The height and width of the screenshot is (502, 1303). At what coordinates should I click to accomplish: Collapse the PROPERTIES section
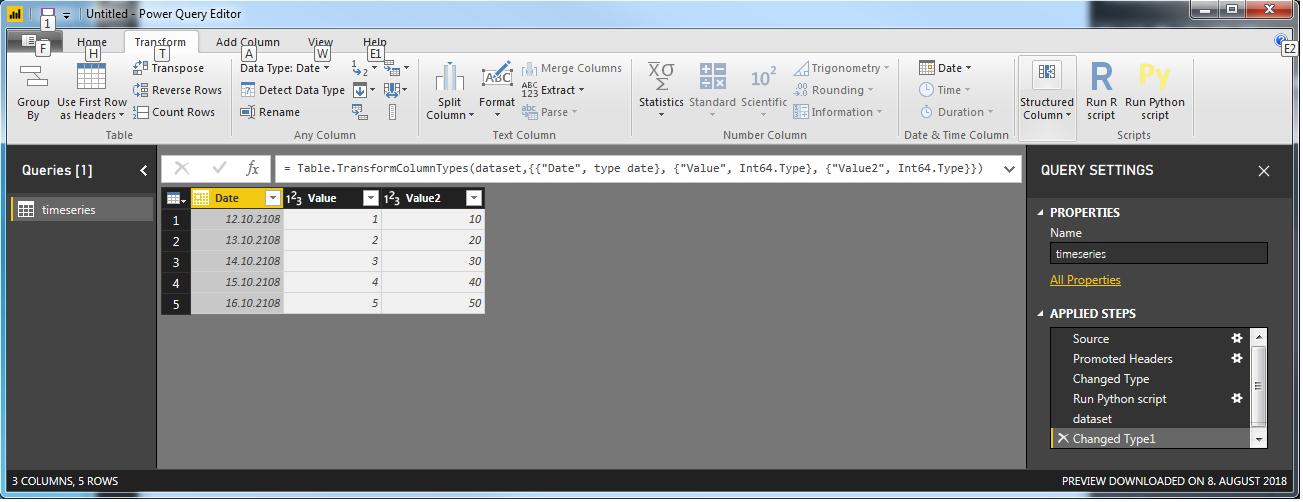[1040, 212]
